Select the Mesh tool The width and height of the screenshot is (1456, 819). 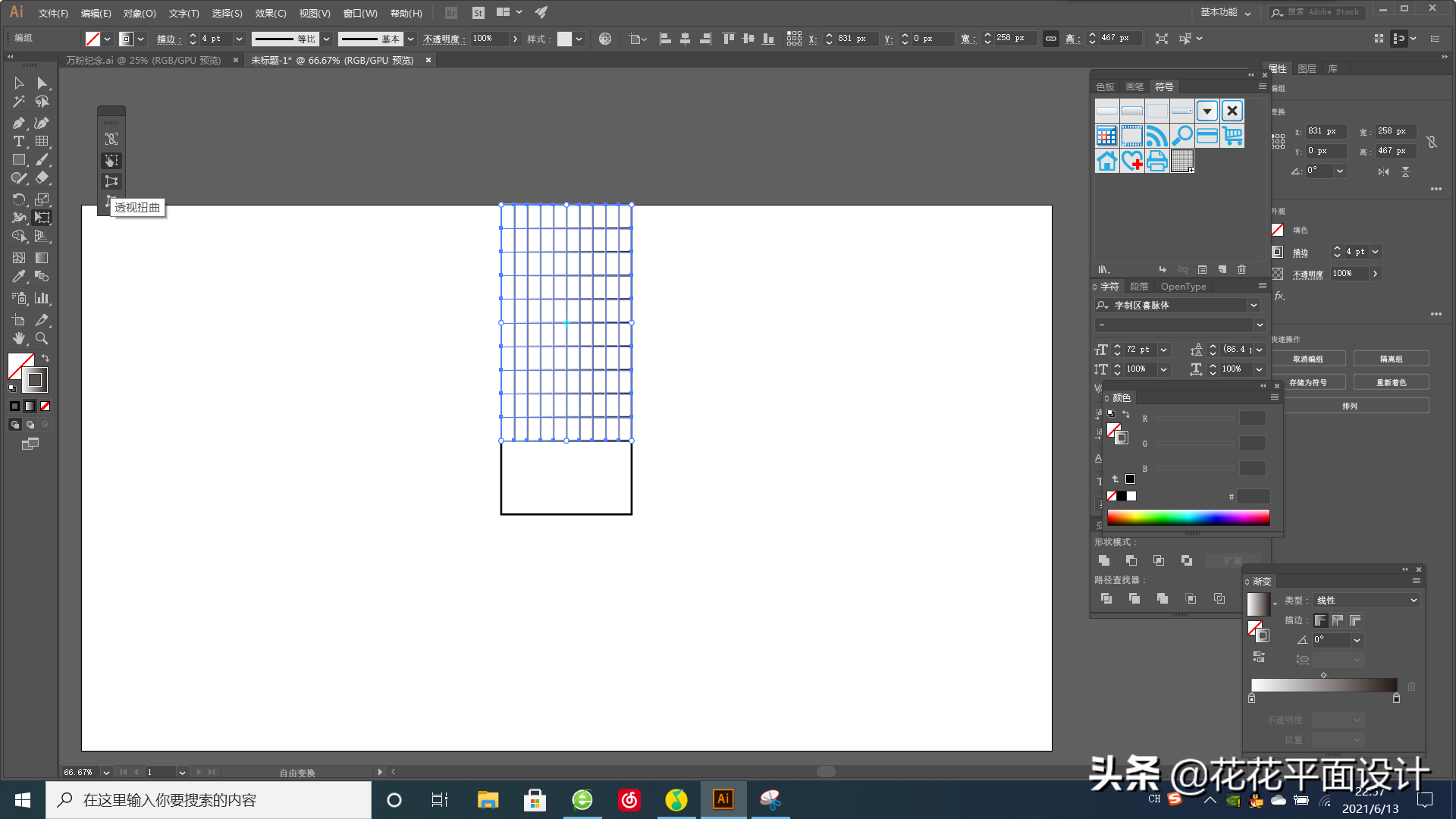click(x=19, y=258)
